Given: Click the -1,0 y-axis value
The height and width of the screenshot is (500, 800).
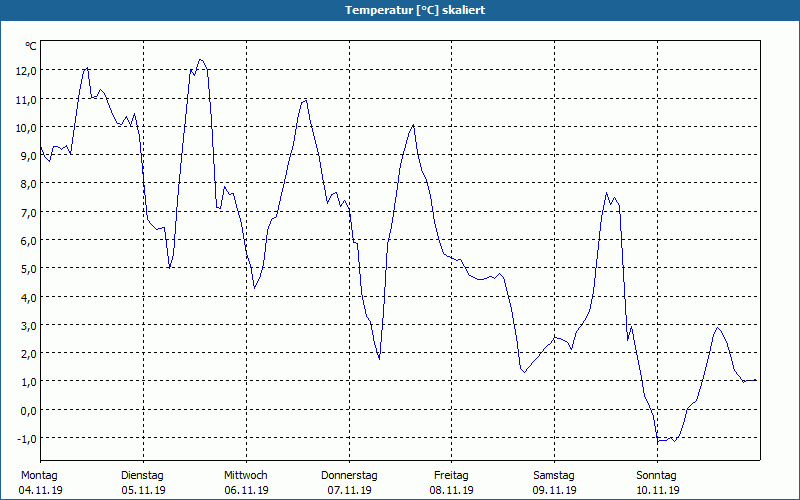Looking at the screenshot, I should point(27,439).
